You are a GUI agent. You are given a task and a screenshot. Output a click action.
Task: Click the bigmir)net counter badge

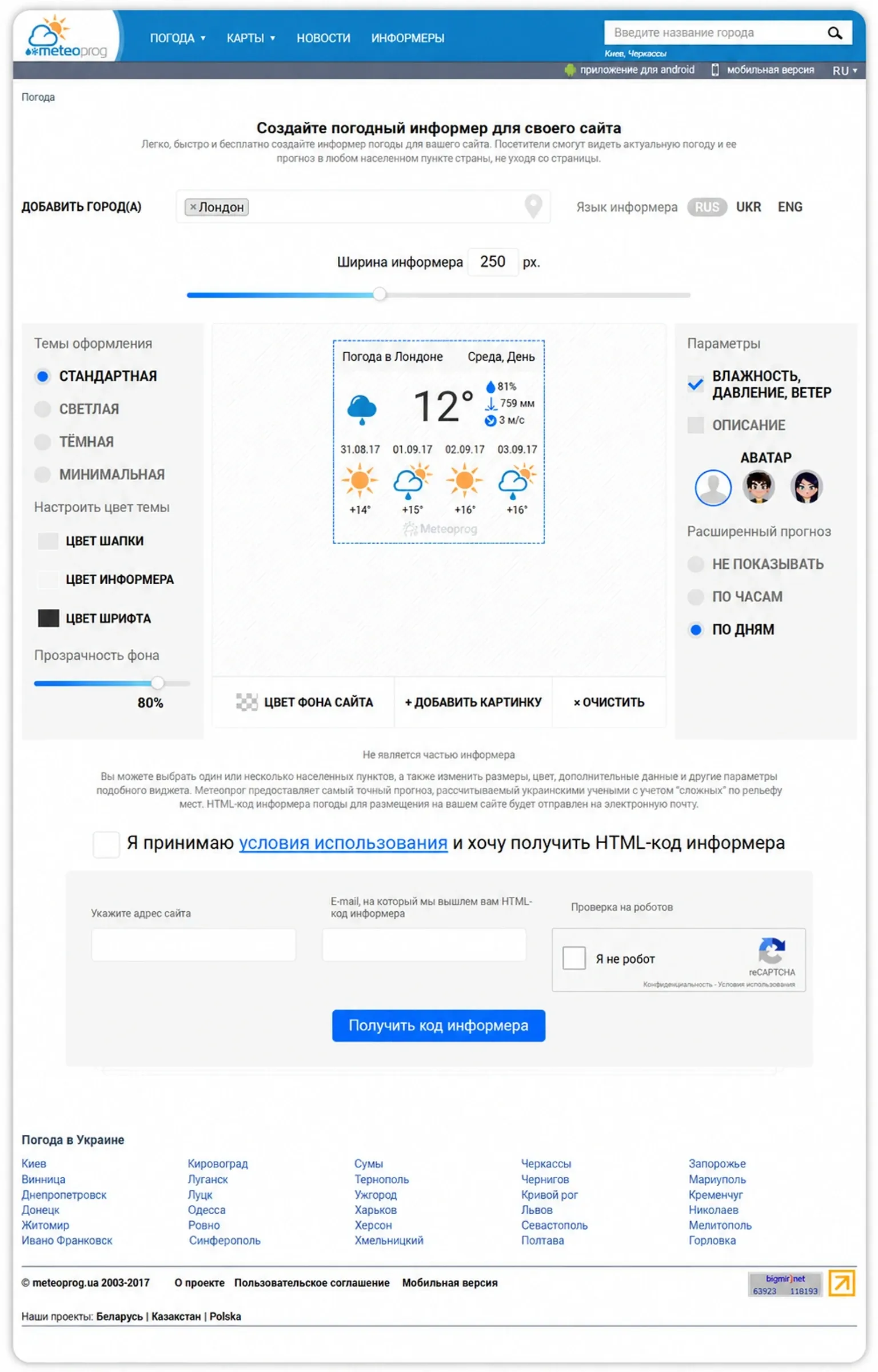tap(785, 1284)
